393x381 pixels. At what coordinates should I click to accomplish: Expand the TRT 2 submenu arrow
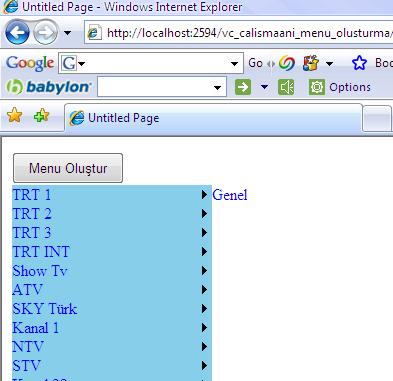(204, 214)
